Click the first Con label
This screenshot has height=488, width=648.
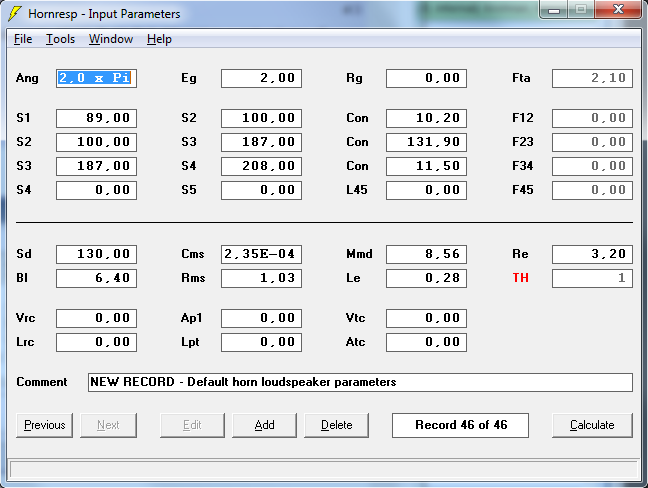(x=357, y=118)
